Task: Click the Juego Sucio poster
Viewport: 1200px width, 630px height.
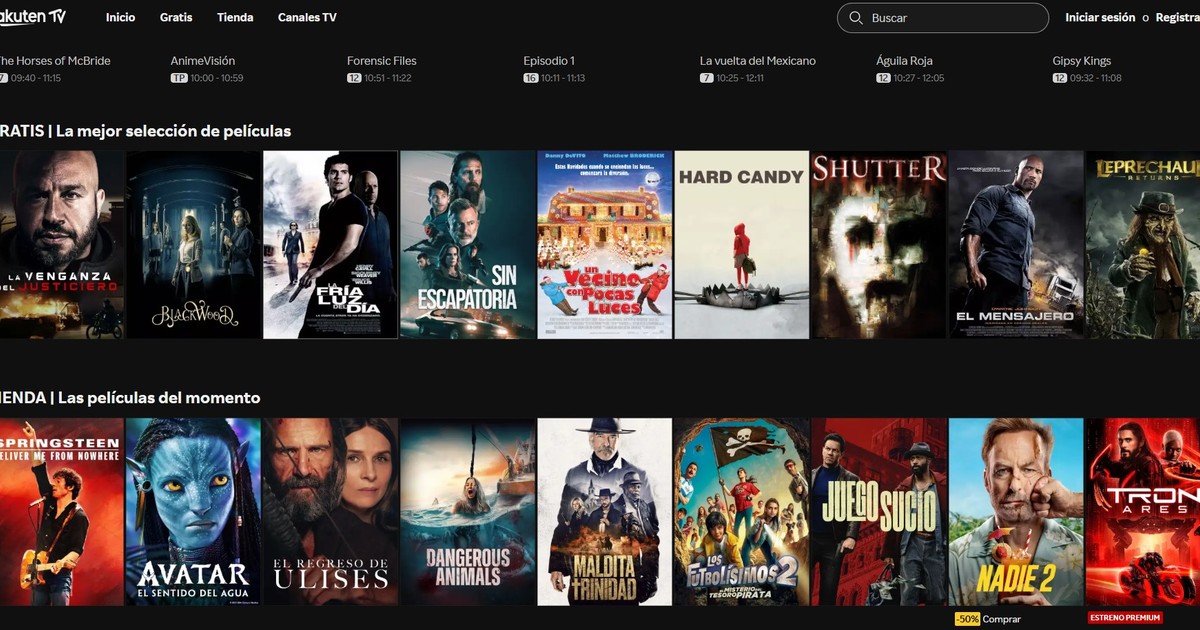Action: click(x=879, y=511)
